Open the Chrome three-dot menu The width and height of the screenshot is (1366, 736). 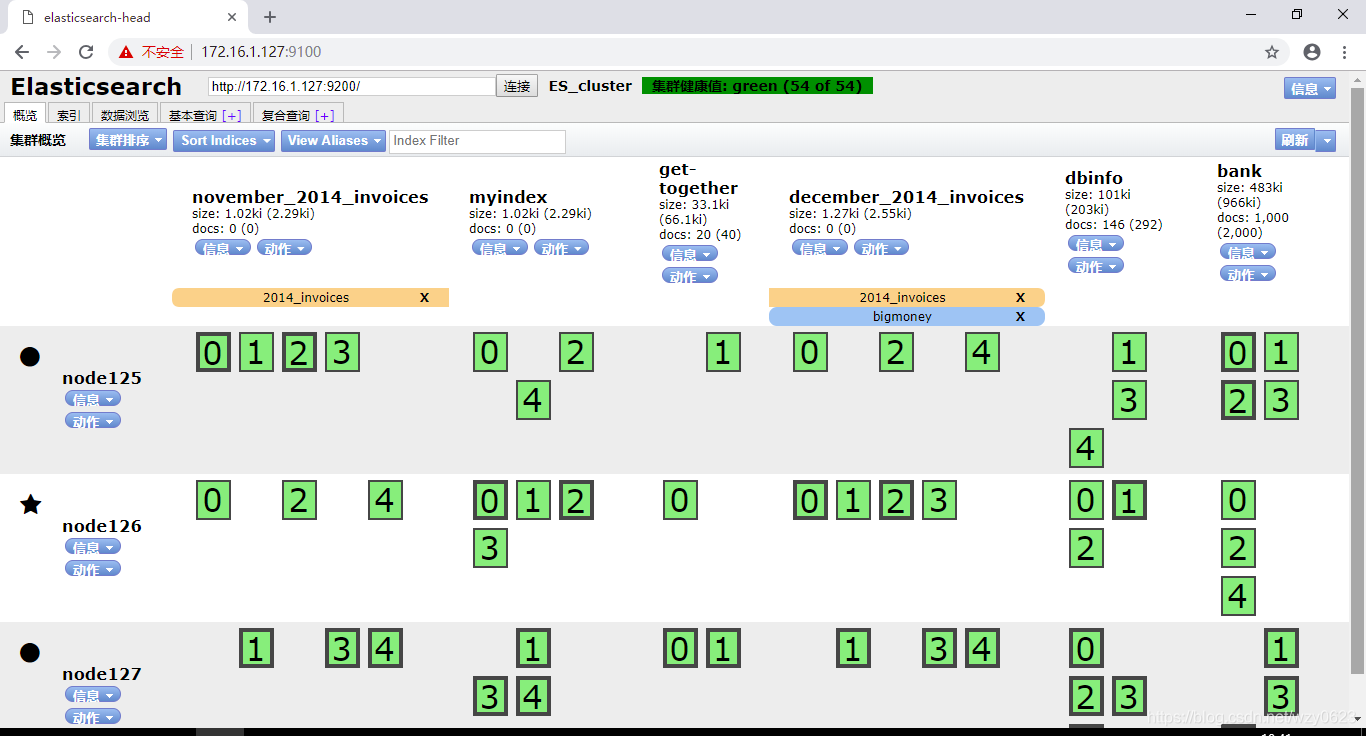pos(1344,52)
